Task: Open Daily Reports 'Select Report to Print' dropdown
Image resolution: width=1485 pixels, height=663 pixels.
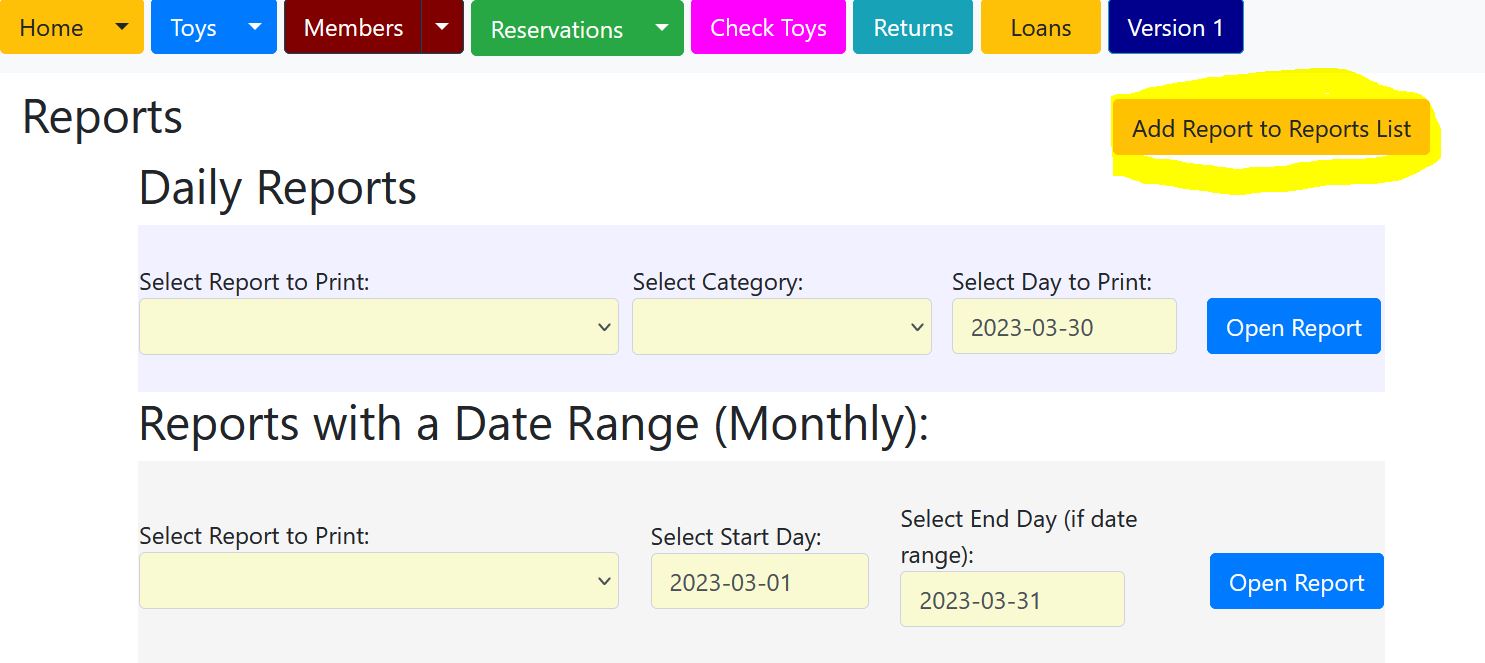Action: click(378, 327)
